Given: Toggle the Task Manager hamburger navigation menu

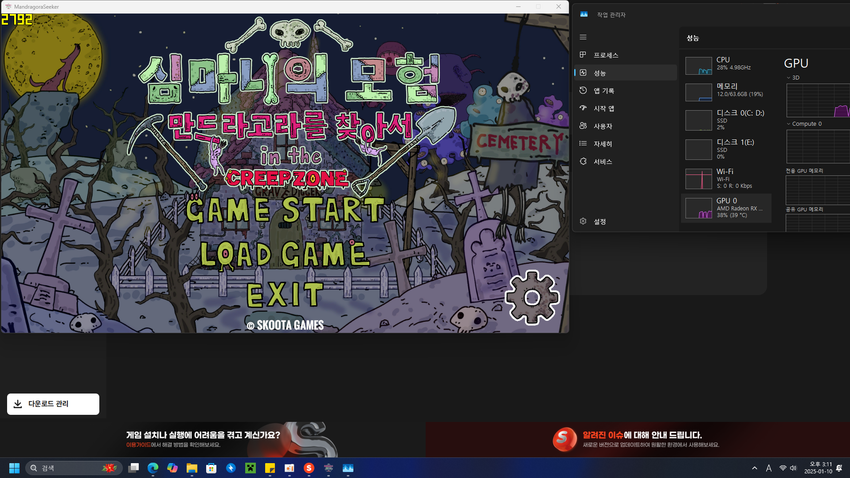Looking at the screenshot, I should click(583, 37).
